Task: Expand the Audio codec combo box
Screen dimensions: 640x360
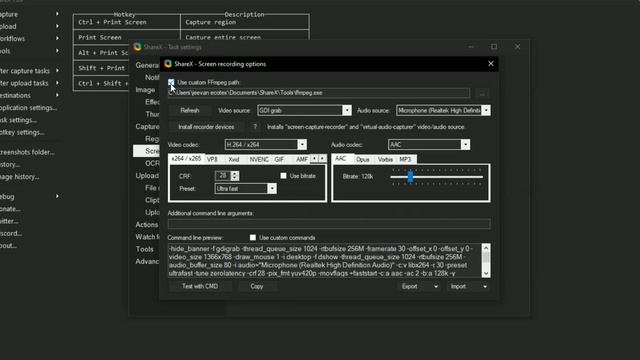Action: point(465,144)
